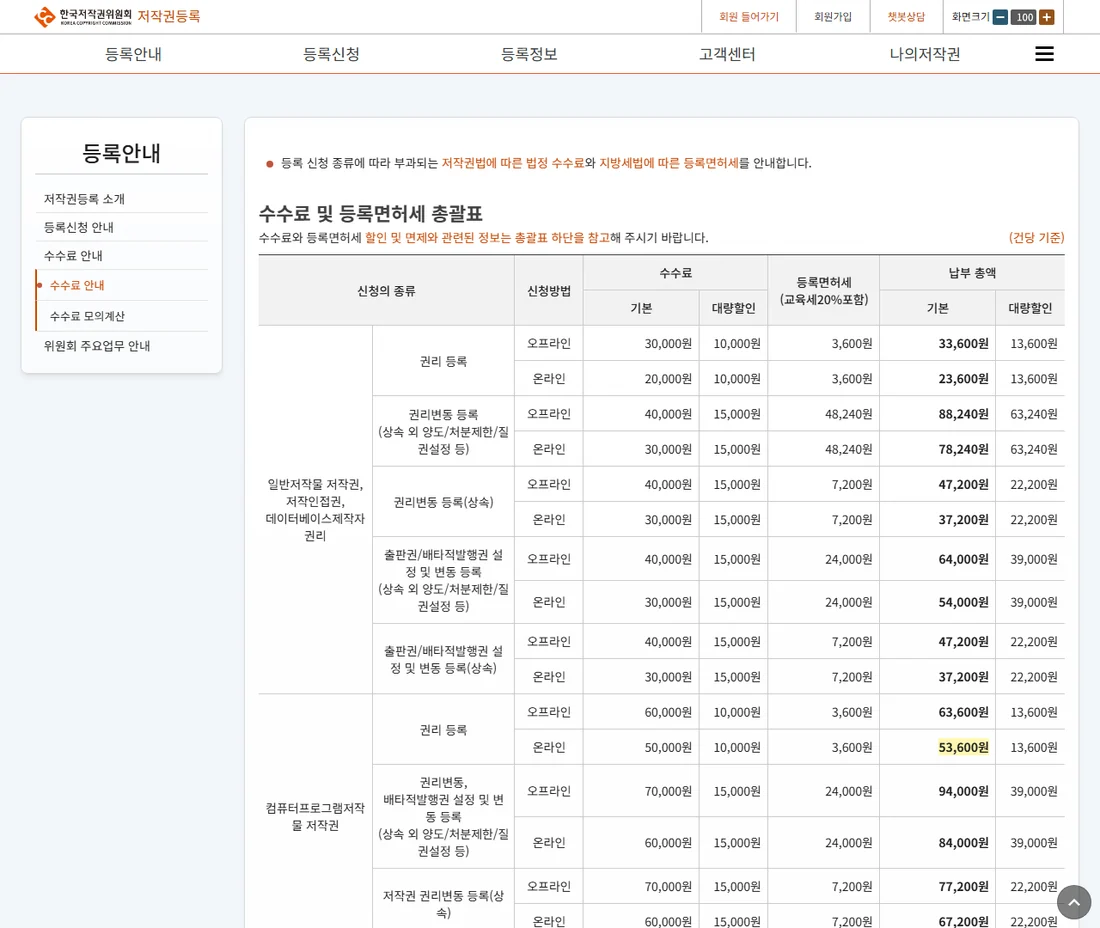
Task: Click the 수수료 table column header
Action: coord(675,273)
